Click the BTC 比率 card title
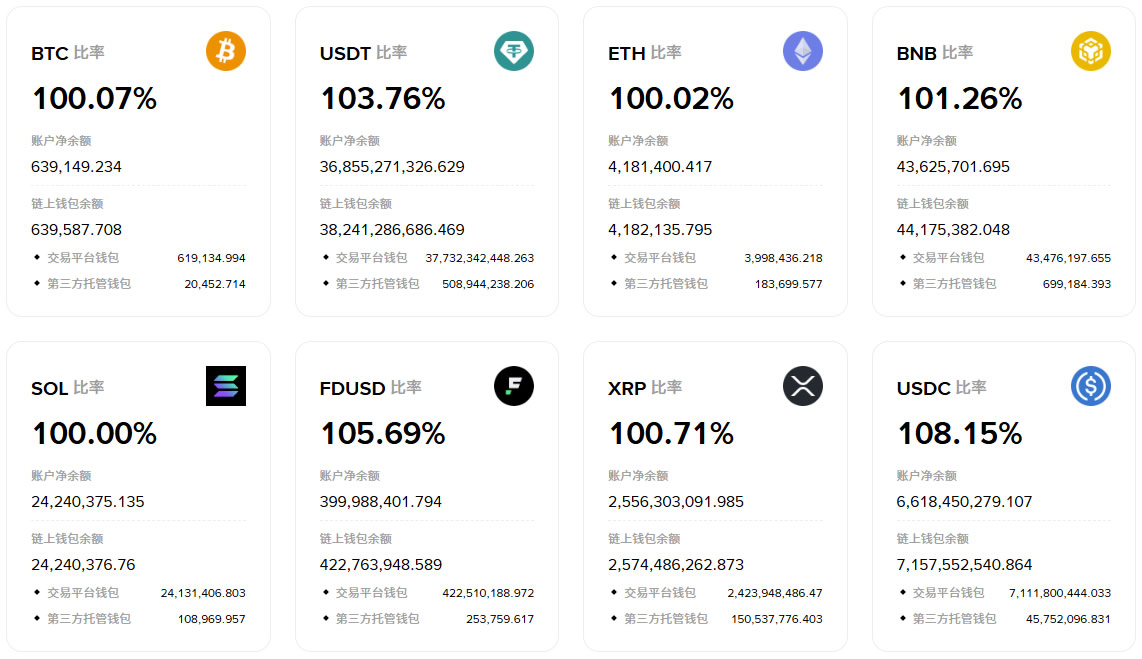This screenshot has height=659, width=1142. point(67,53)
